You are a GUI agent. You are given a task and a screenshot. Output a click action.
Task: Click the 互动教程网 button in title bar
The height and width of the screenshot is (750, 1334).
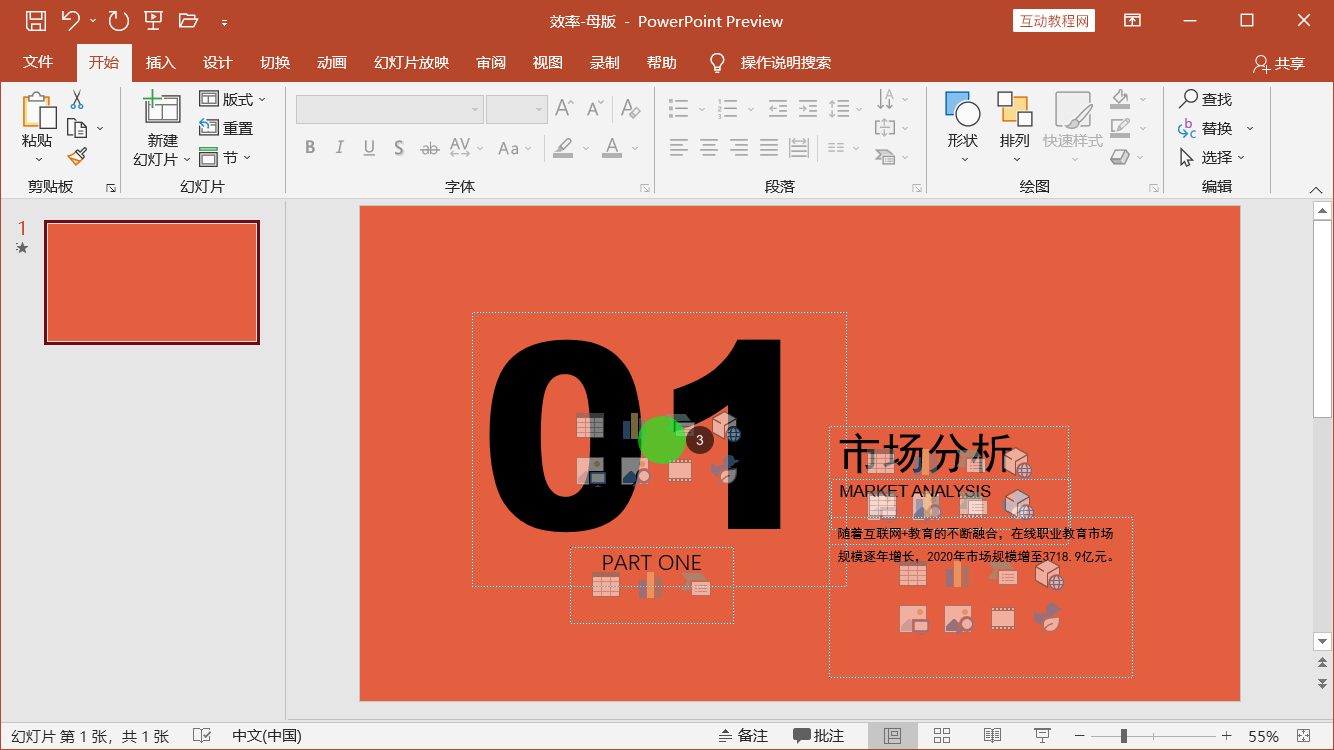1054,21
